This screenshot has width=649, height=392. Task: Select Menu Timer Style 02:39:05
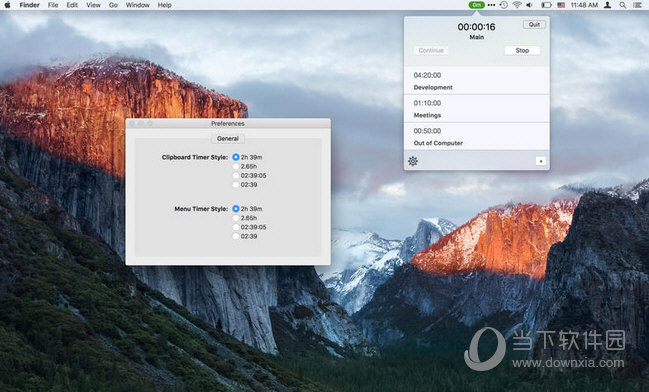coord(236,227)
